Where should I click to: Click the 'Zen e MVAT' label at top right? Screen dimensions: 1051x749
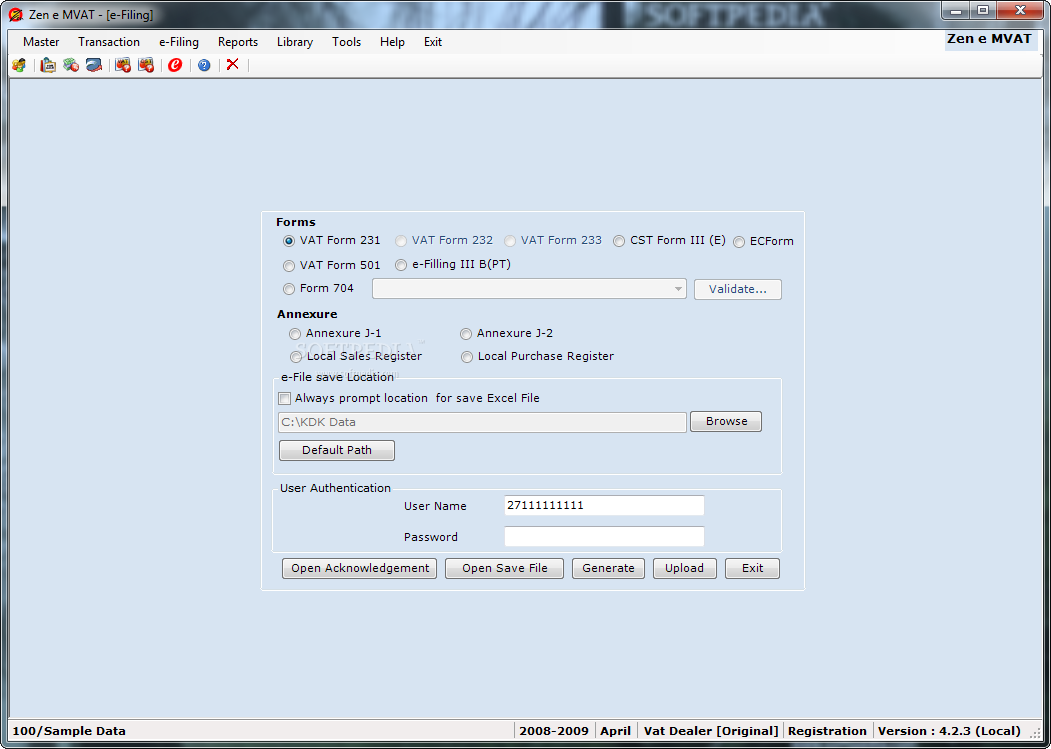tap(989, 39)
